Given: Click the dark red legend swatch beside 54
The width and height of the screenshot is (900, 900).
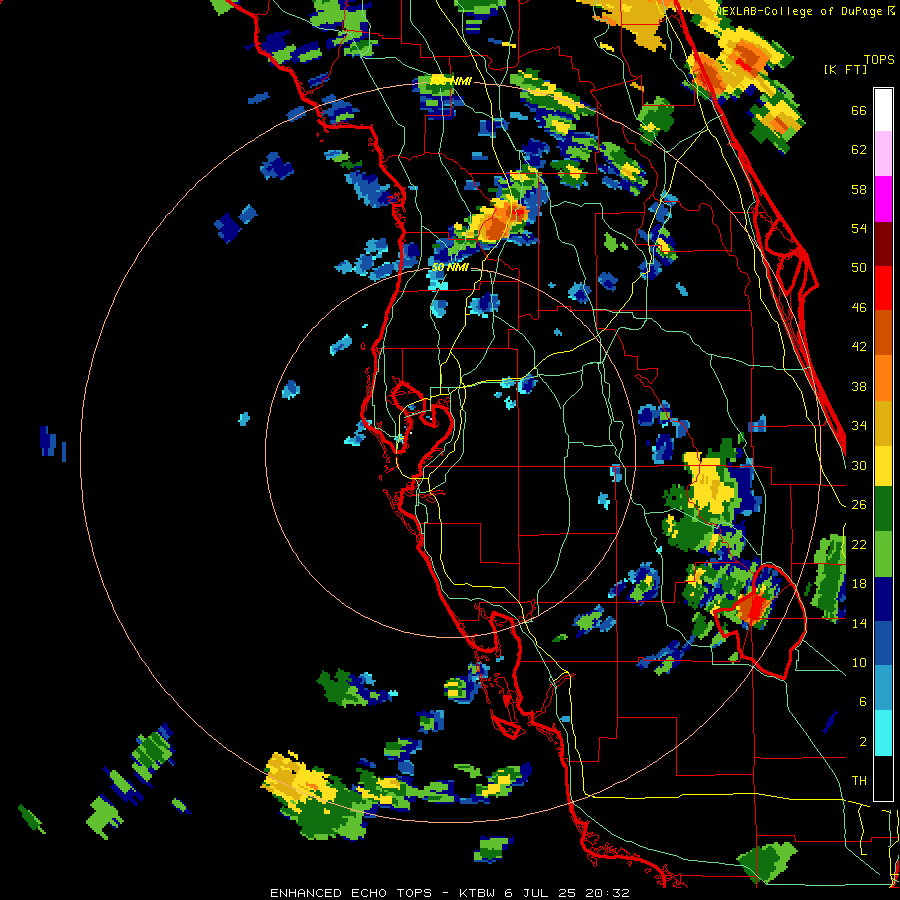Looking at the screenshot, I should [x=883, y=243].
